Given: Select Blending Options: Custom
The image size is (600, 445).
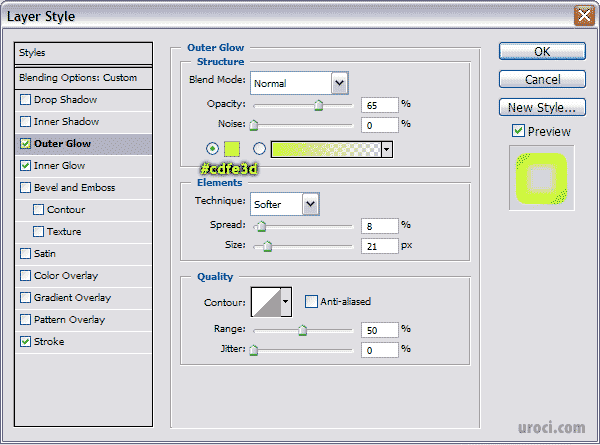Looking at the screenshot, I should point(83,78).
